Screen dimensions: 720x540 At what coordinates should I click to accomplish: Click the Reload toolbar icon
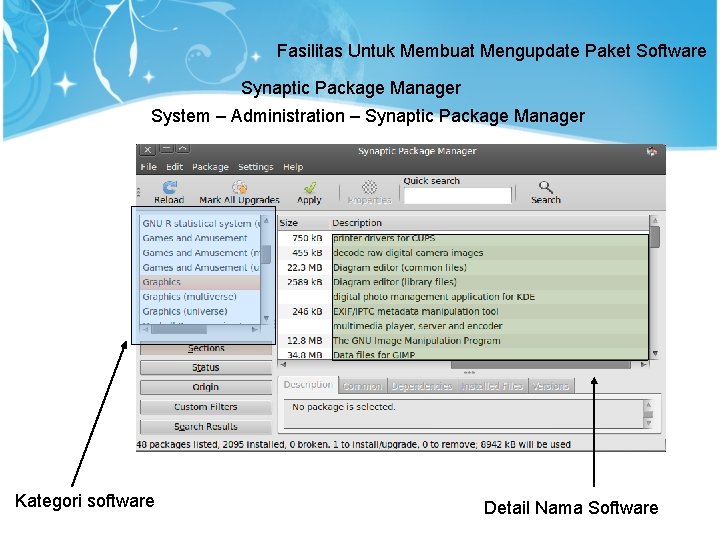point(169,186)
